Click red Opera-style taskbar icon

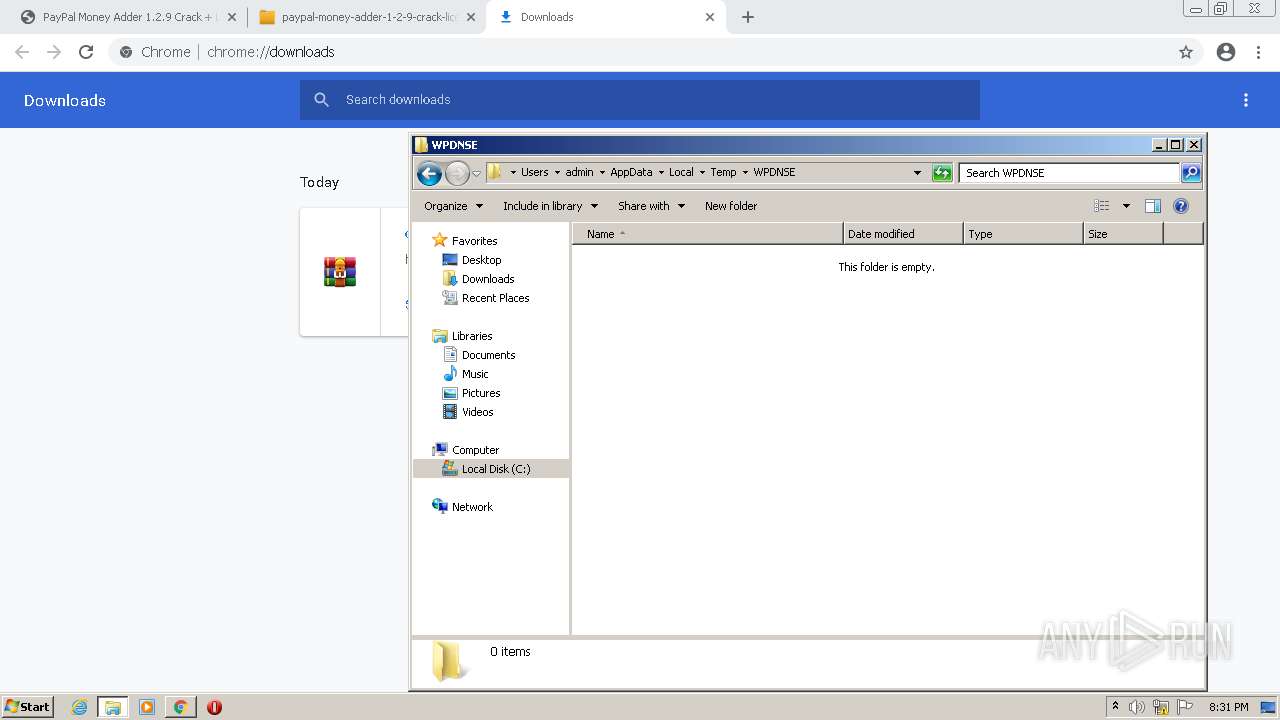pyautogui.click(x=214, y=707)
